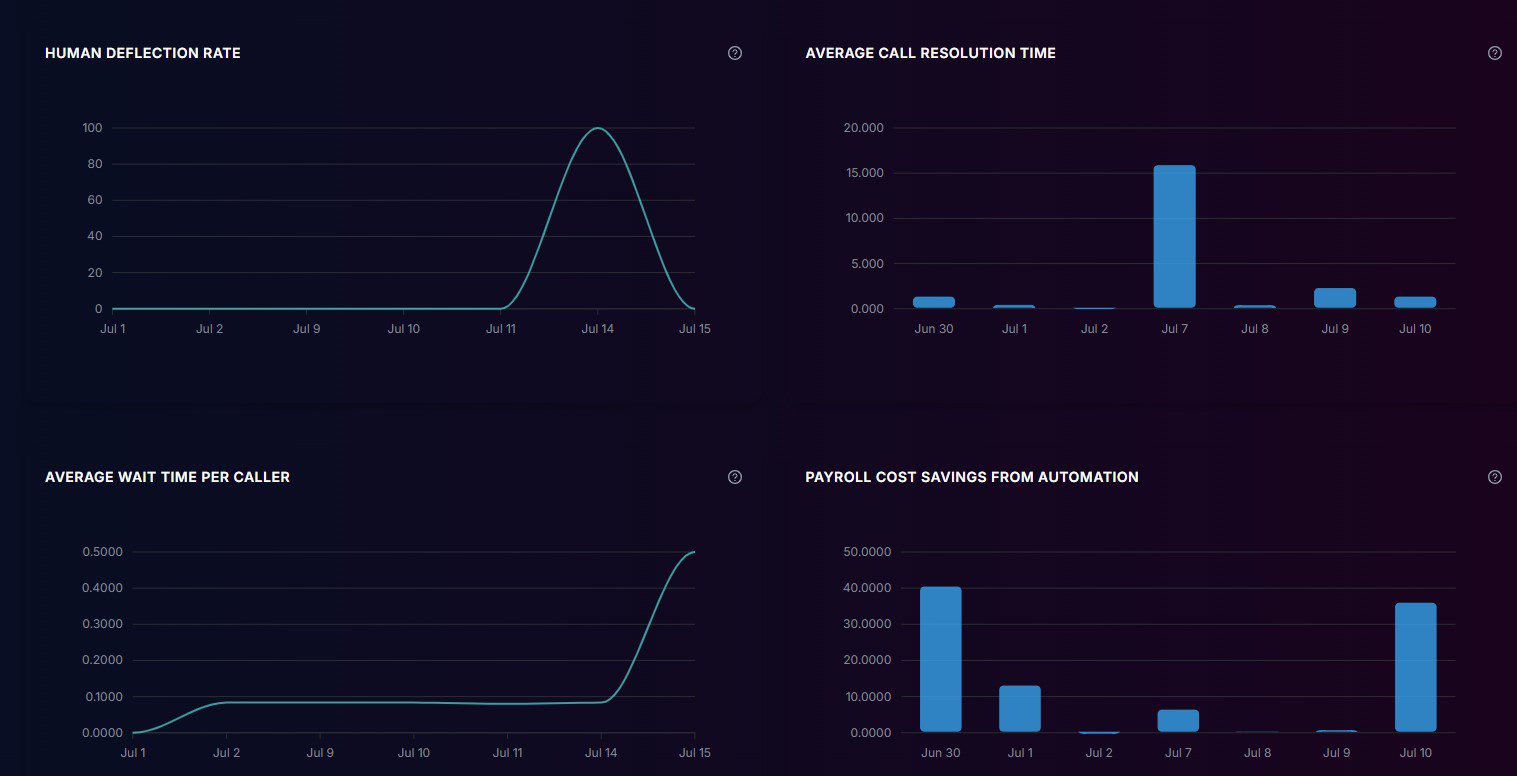Click the Human Deflection Rate title
Viewport: 1517px width, 776px height.
pyautogui.click(x=143, y=53)
